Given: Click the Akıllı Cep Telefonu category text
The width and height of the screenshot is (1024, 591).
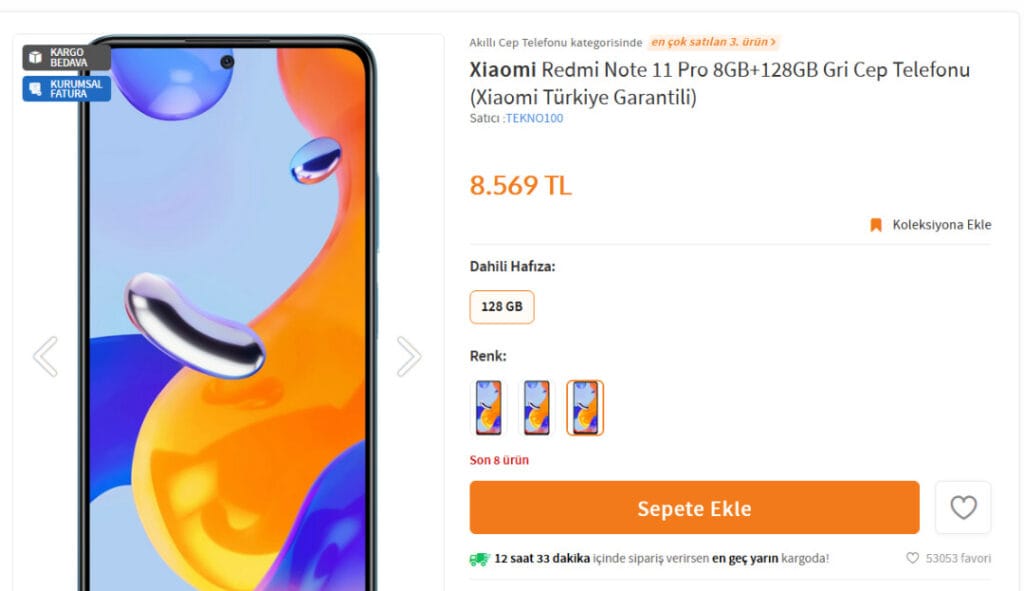Looking at the screenshot, I should 556,43.
